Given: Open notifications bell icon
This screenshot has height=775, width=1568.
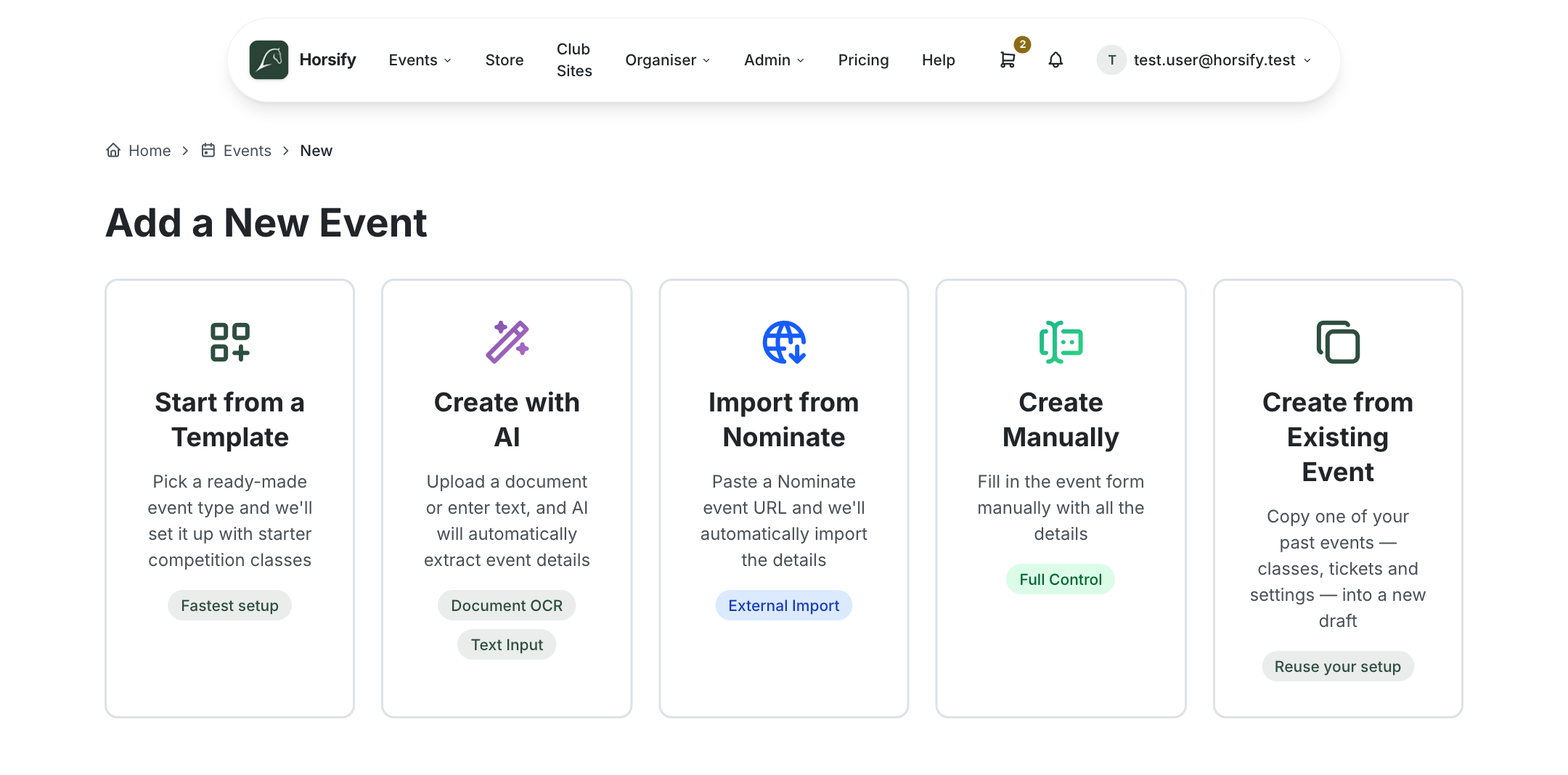Looking at the screenshot, I should 1055,60.
